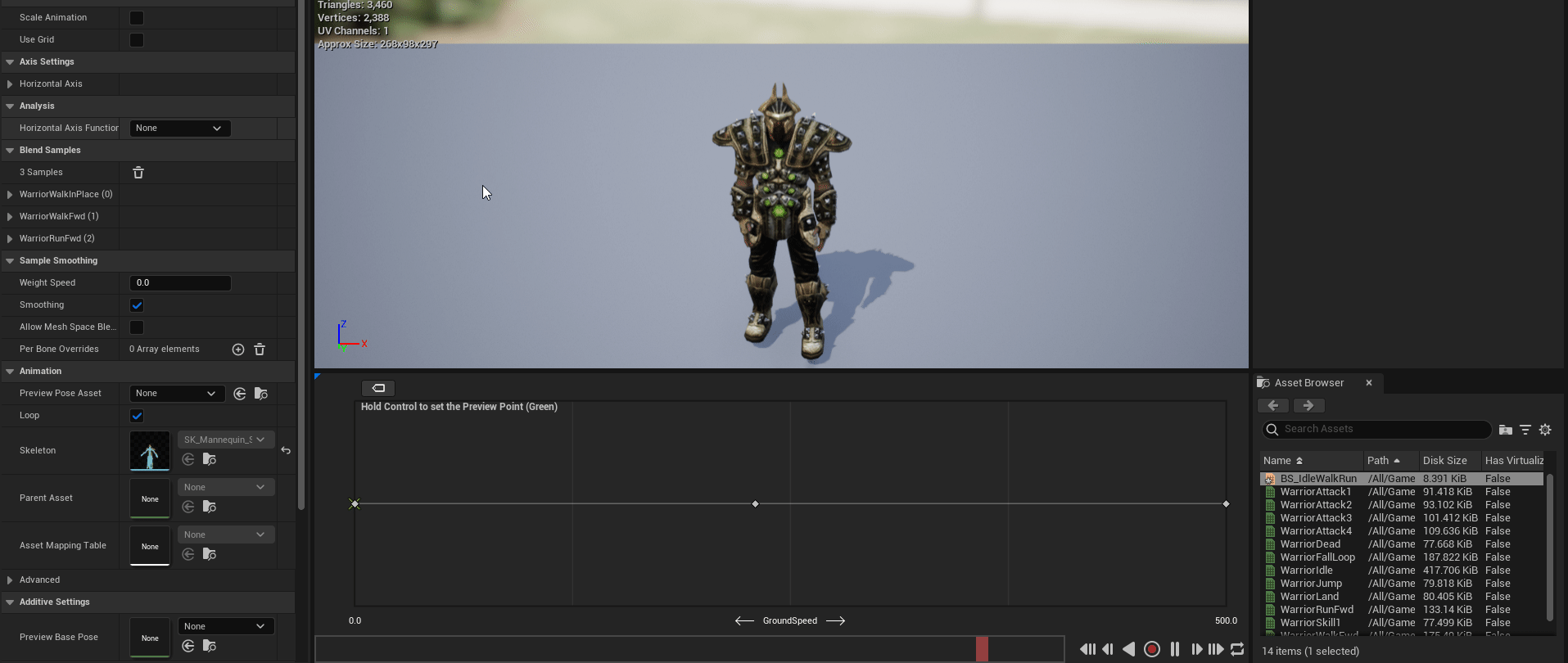Browse to Preview Base Pose asset
The width and height of the screenshot is (1568, 663).
[210, 647]
